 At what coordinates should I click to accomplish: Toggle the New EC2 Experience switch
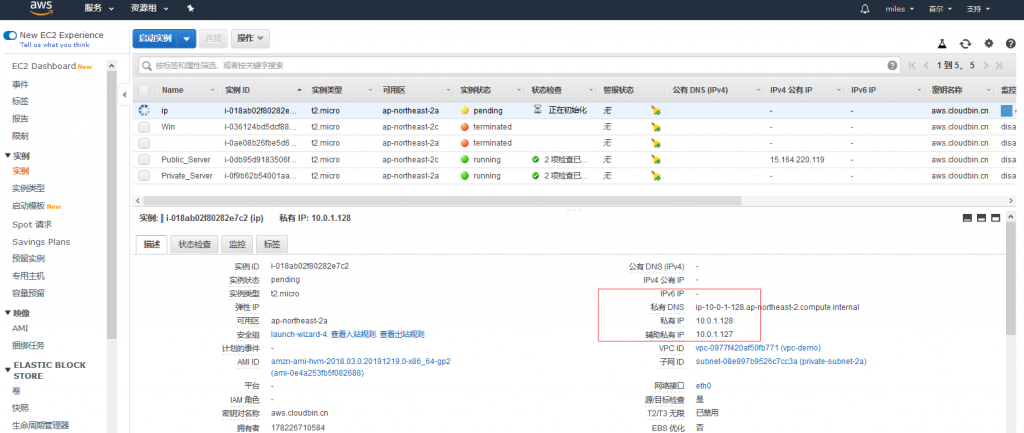coord(10,35)
